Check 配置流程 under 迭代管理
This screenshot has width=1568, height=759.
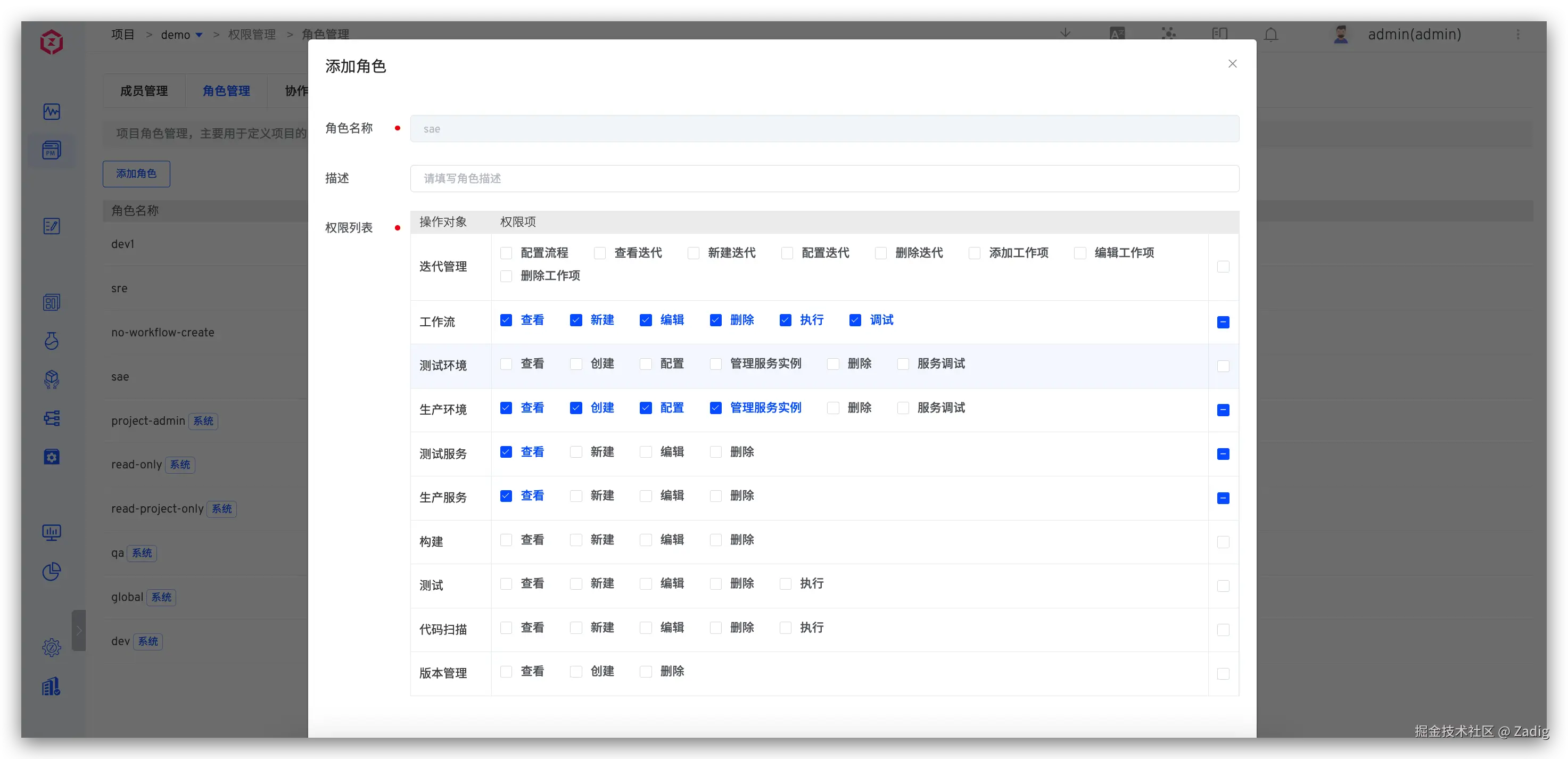pyautogui.click(x=506, y=253)
